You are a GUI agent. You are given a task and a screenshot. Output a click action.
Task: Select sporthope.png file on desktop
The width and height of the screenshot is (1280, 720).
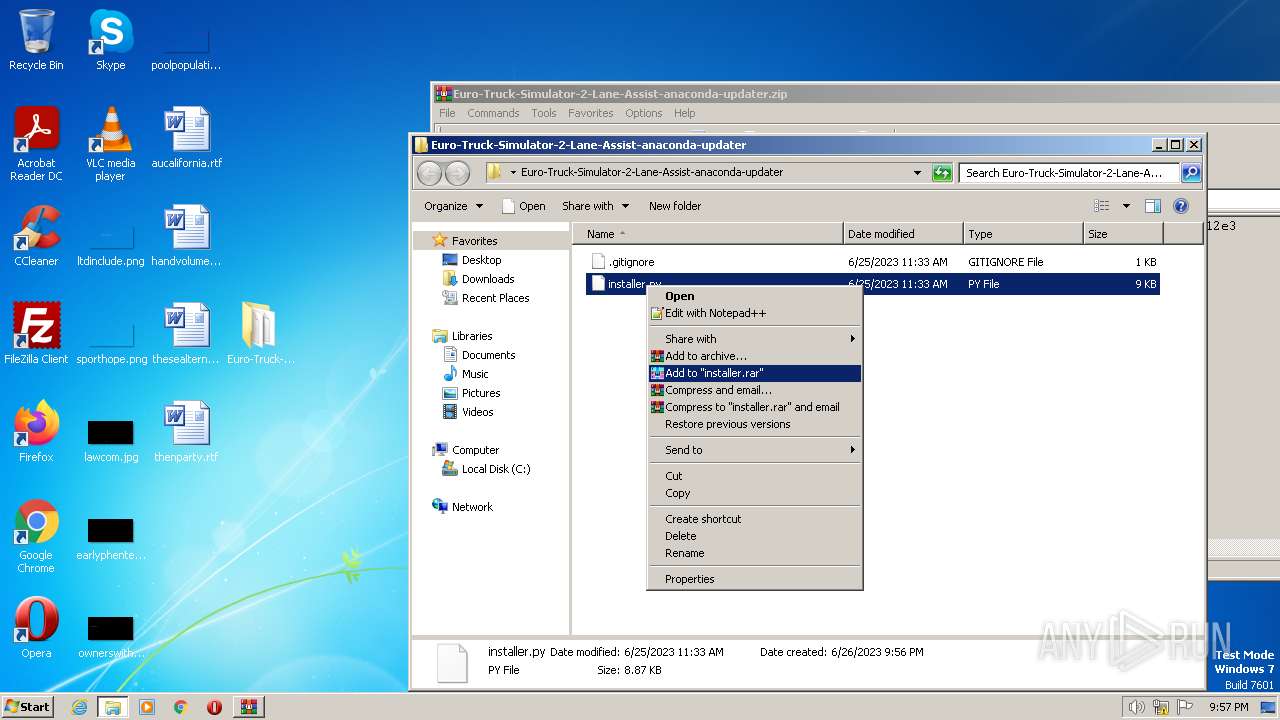pyautogui.click(x=111, y=340)
